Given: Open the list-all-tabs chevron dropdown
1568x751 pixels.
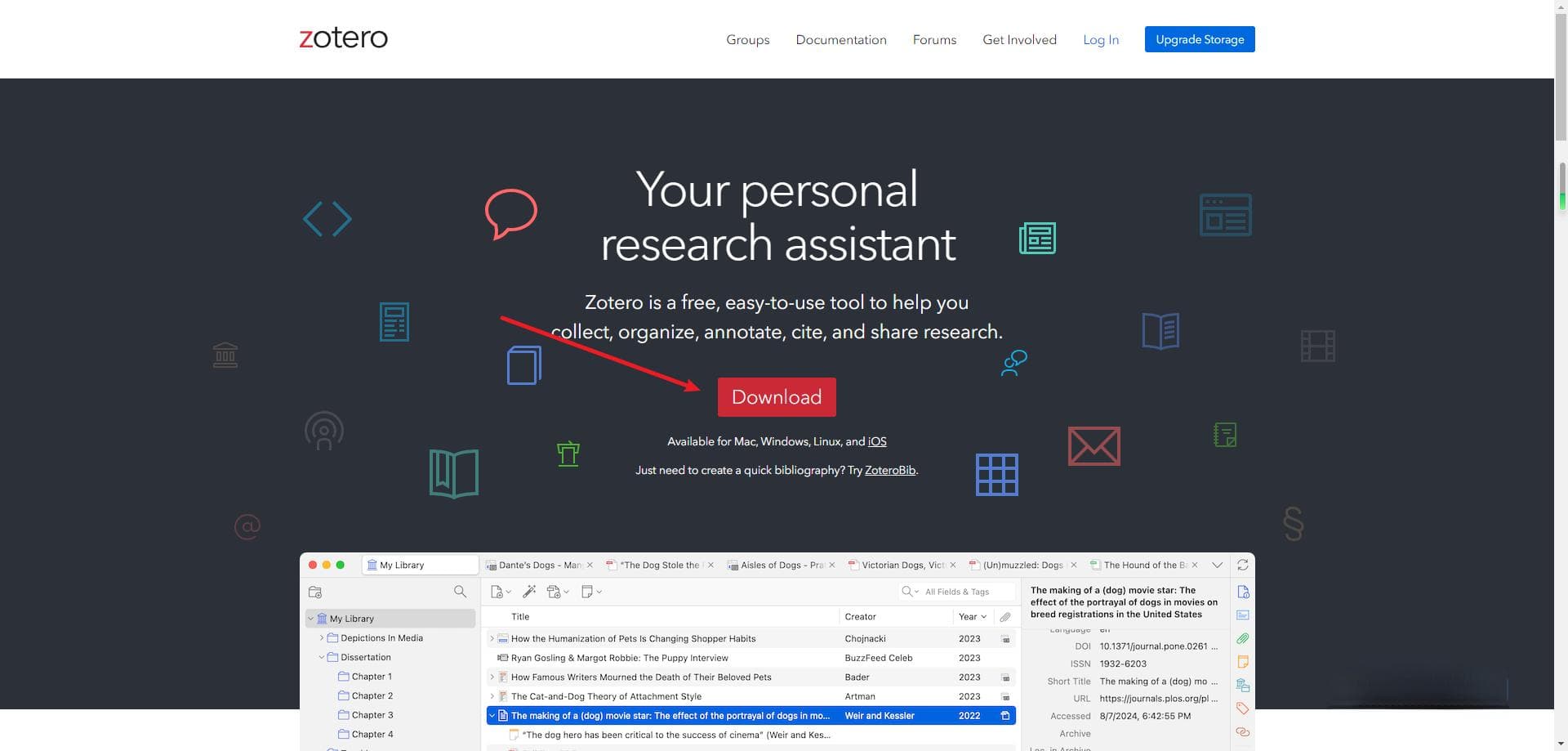Looking at the screenshot, I should click(x=1217, y=565).
